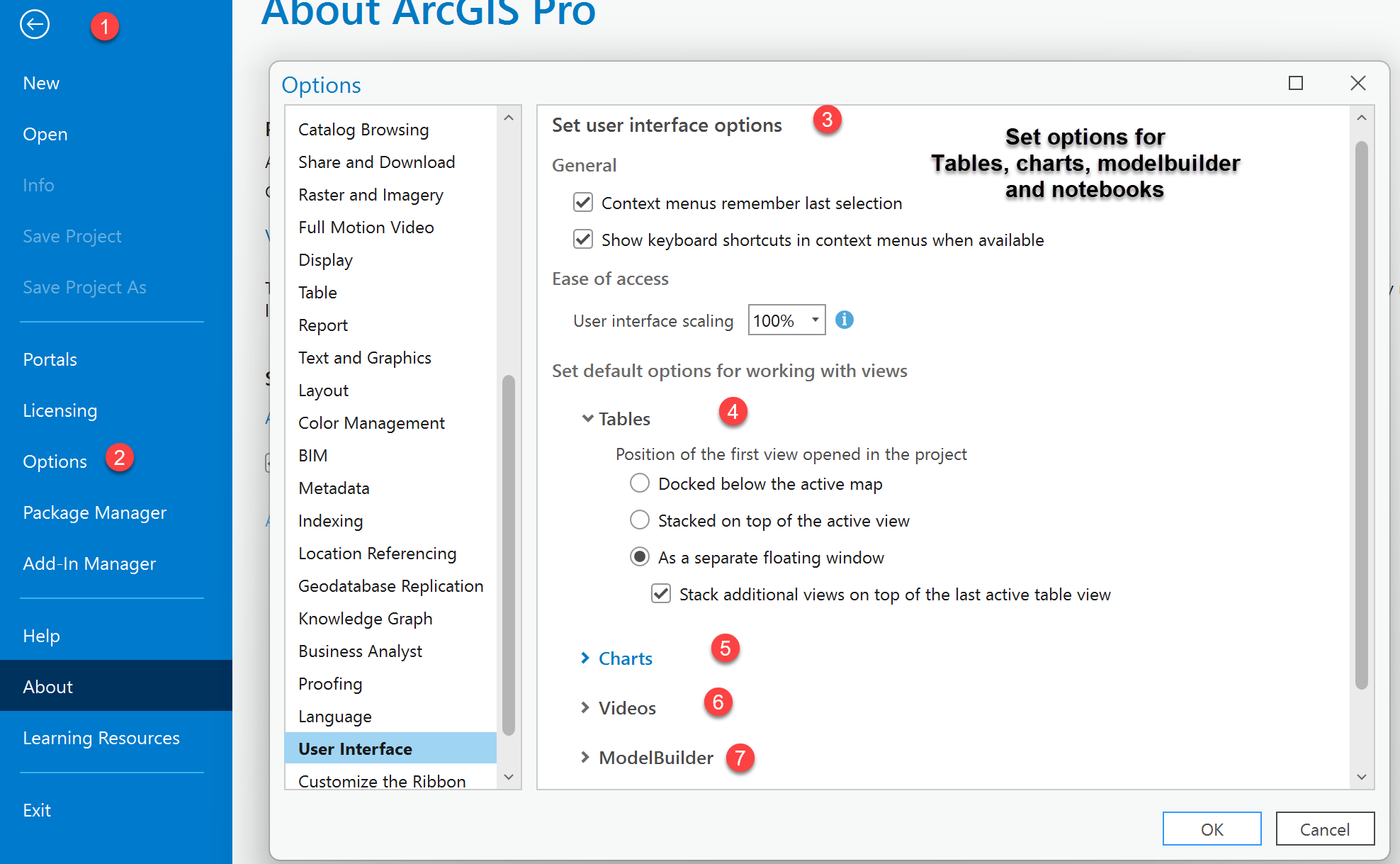Open the user interface scaling dropdown

point(815,320)
